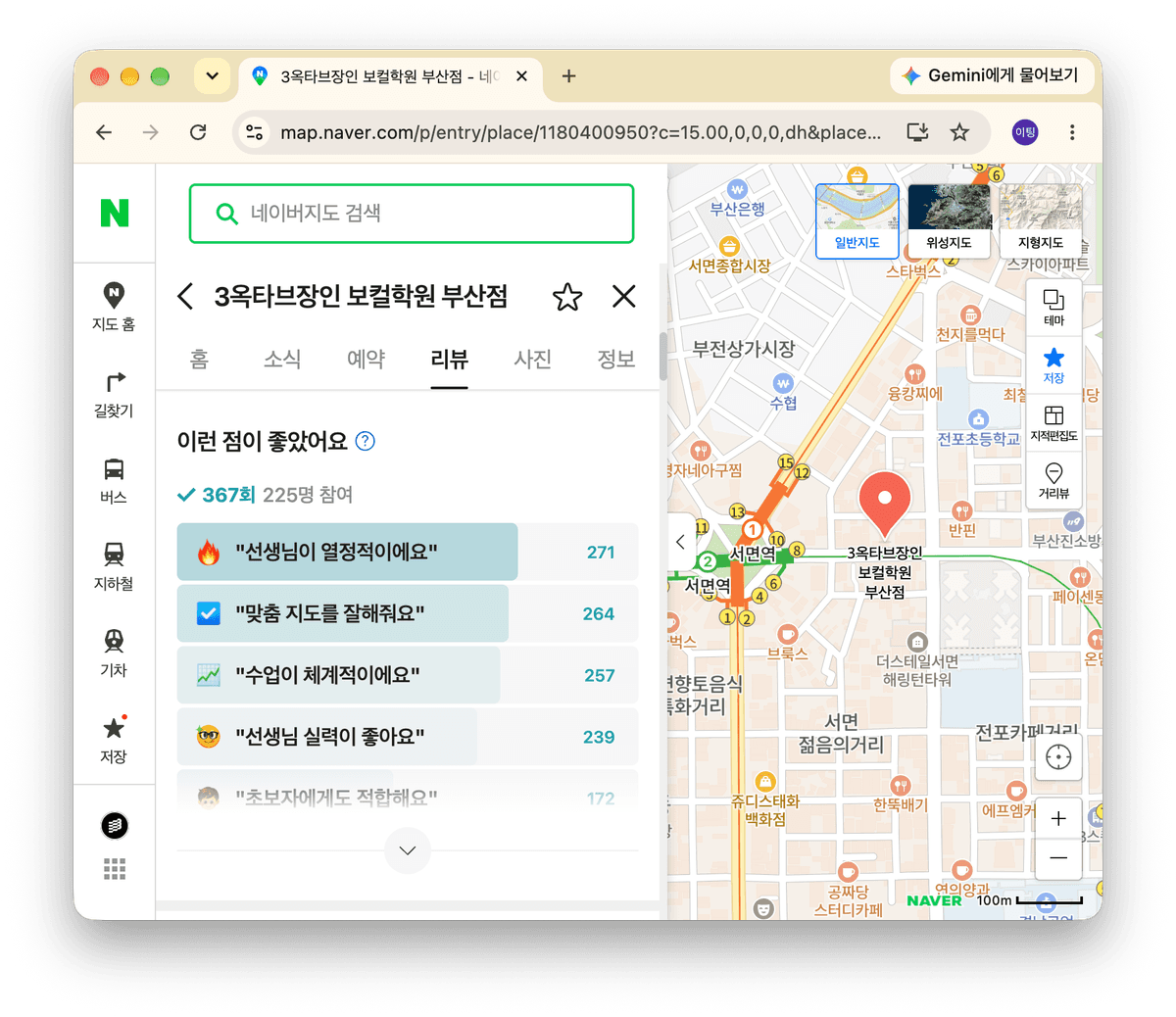This screenshot has width=1176, height=1017.
Task: Open site information icon in address bar
Action: (x=255, y=132)
